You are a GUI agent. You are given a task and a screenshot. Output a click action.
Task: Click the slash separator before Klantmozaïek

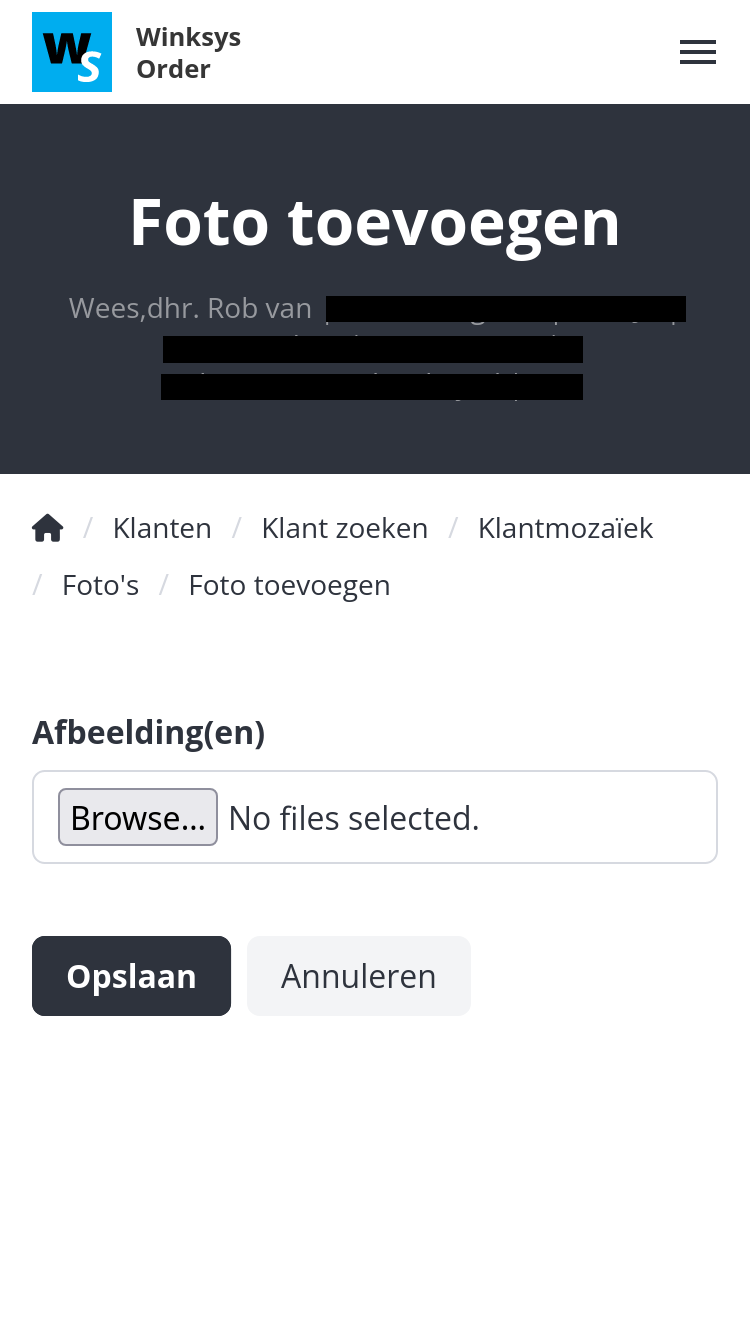click(453, 528)
